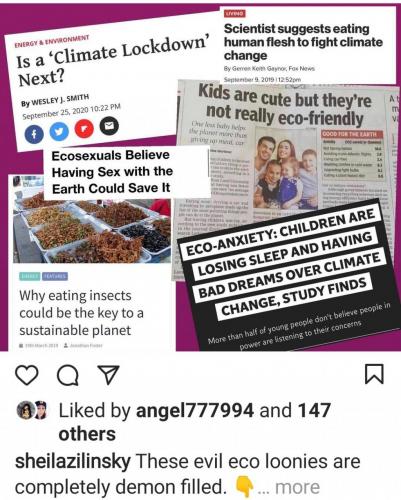
Task: Click the red LIVING category tag
Action: [235, 14]
